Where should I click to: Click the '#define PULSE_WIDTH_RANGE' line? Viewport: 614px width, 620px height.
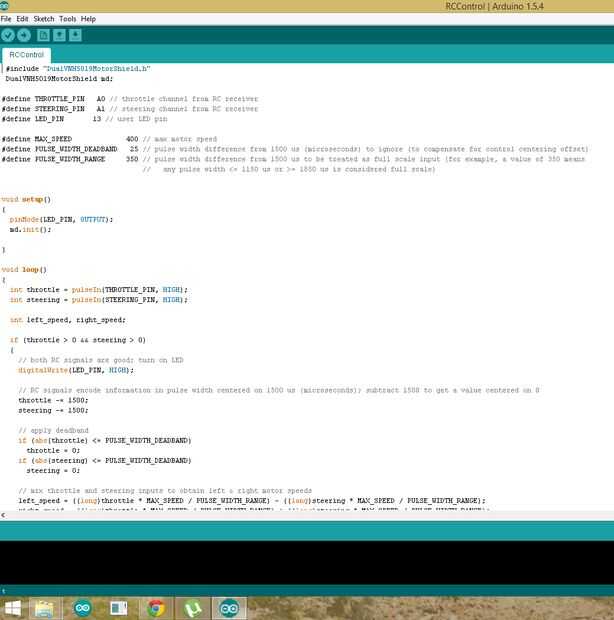click(x=293, y=159)
